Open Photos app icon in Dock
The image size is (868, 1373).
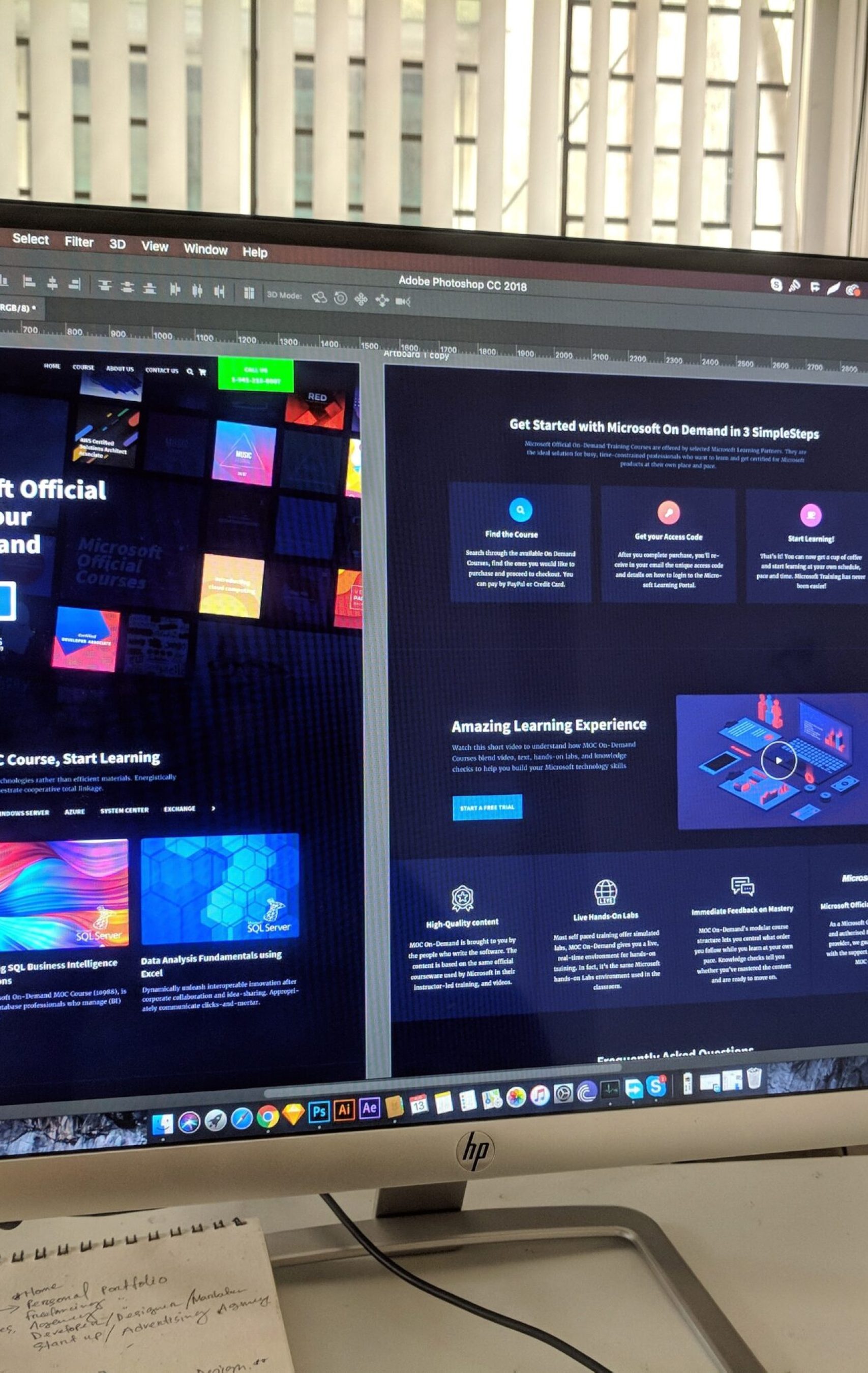click(516, 1097)
